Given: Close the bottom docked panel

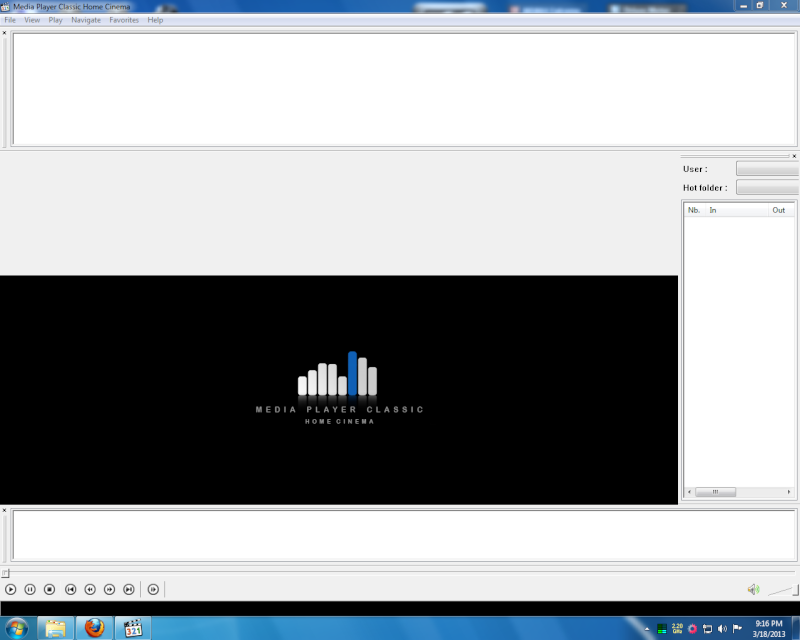Looking at the screenshot, I should coord(5,510).
